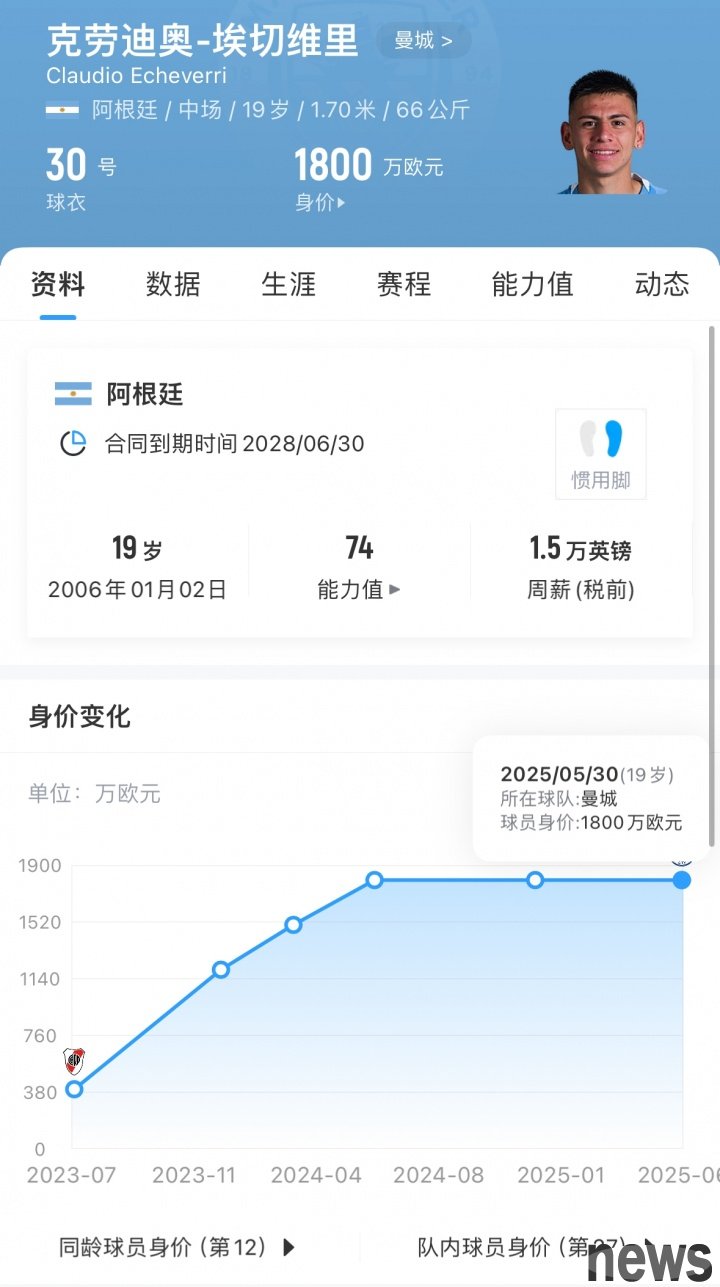Click the 2006年01月02日 birth date
The image size is (720, 1287).
point(138,590)
